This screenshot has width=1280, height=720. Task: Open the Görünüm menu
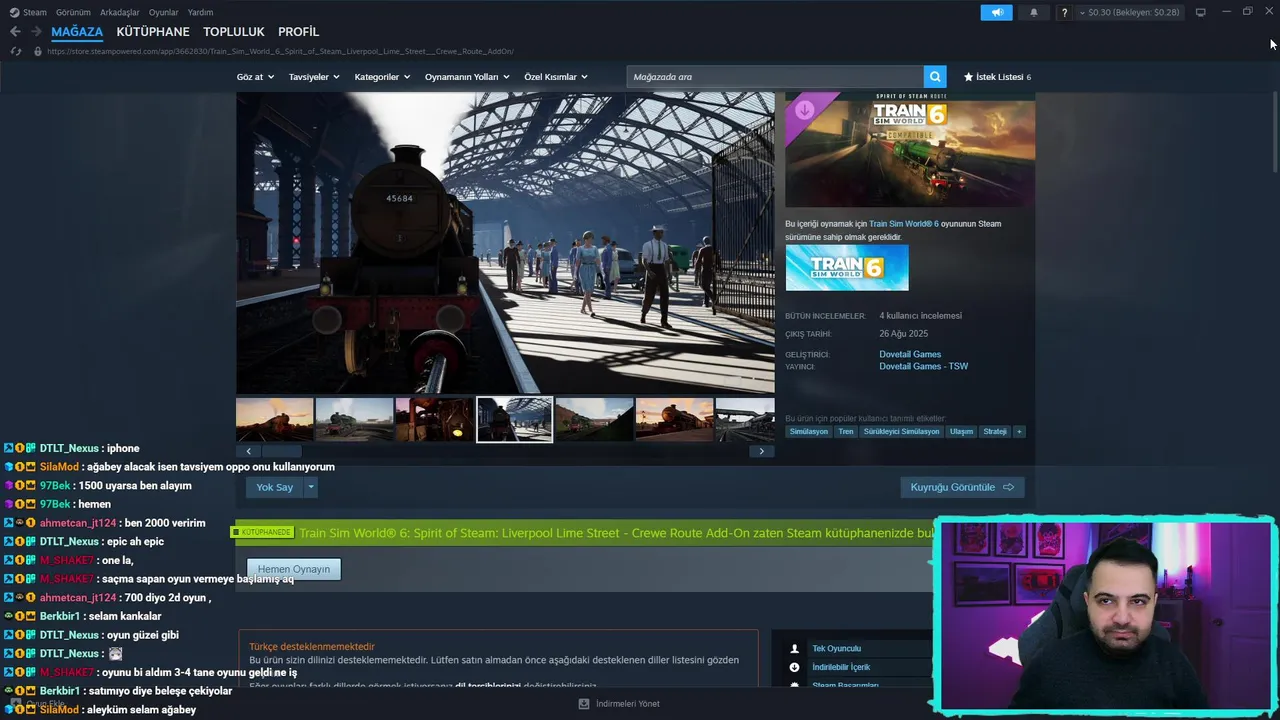pyautogui.click(x=73, y=12)
